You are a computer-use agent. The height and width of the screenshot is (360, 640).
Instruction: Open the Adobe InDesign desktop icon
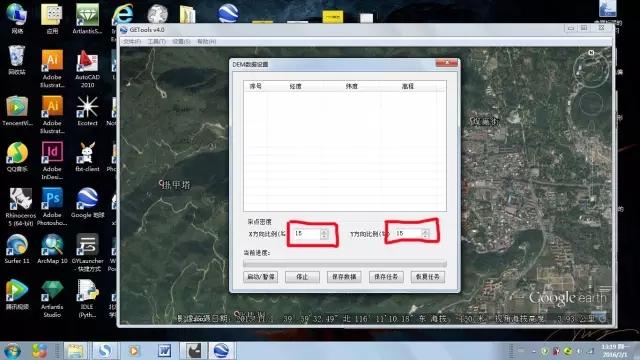tap(52, 160)
